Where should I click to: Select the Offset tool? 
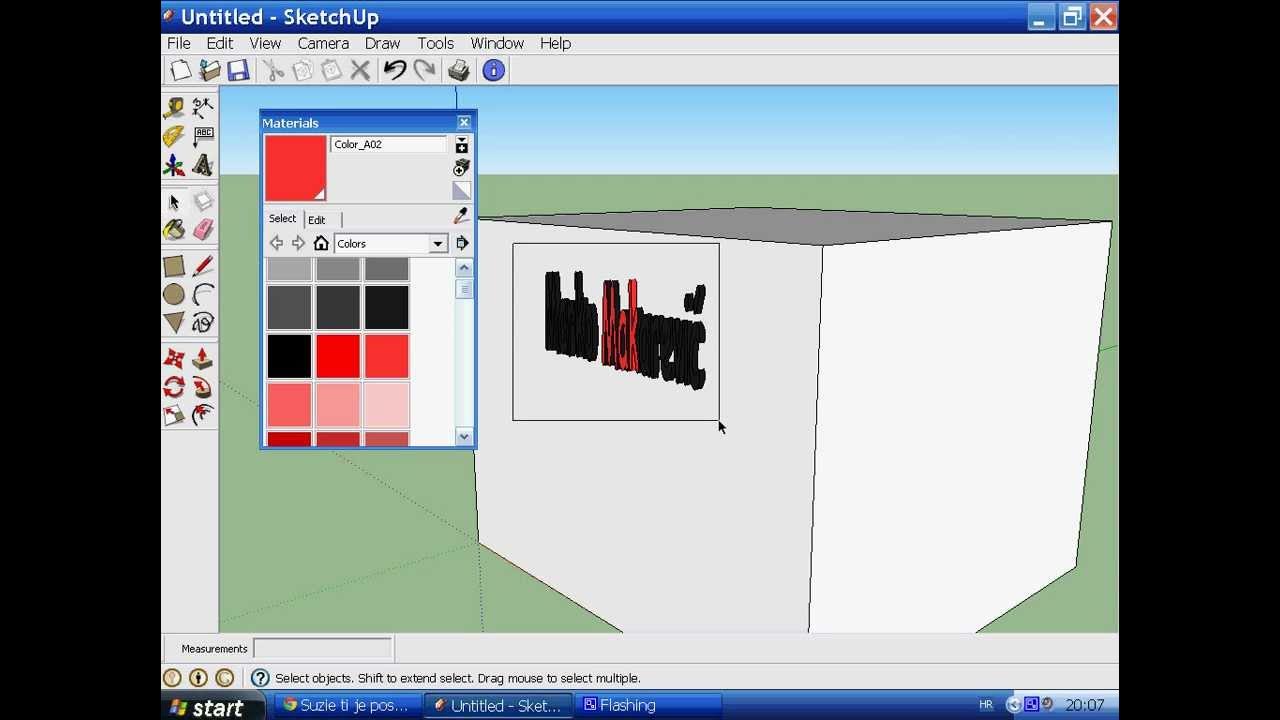tap(203, 414)
